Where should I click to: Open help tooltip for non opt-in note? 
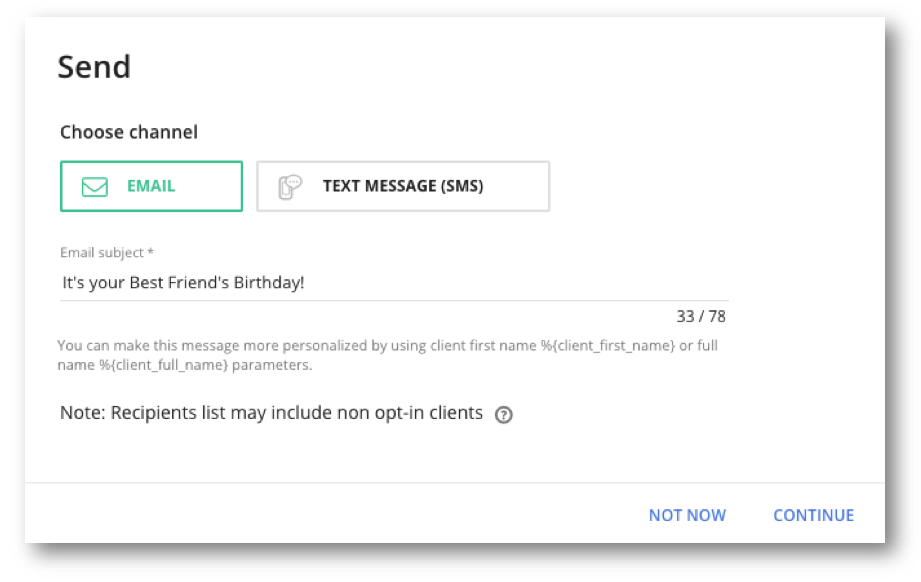(x=503, y=415)
